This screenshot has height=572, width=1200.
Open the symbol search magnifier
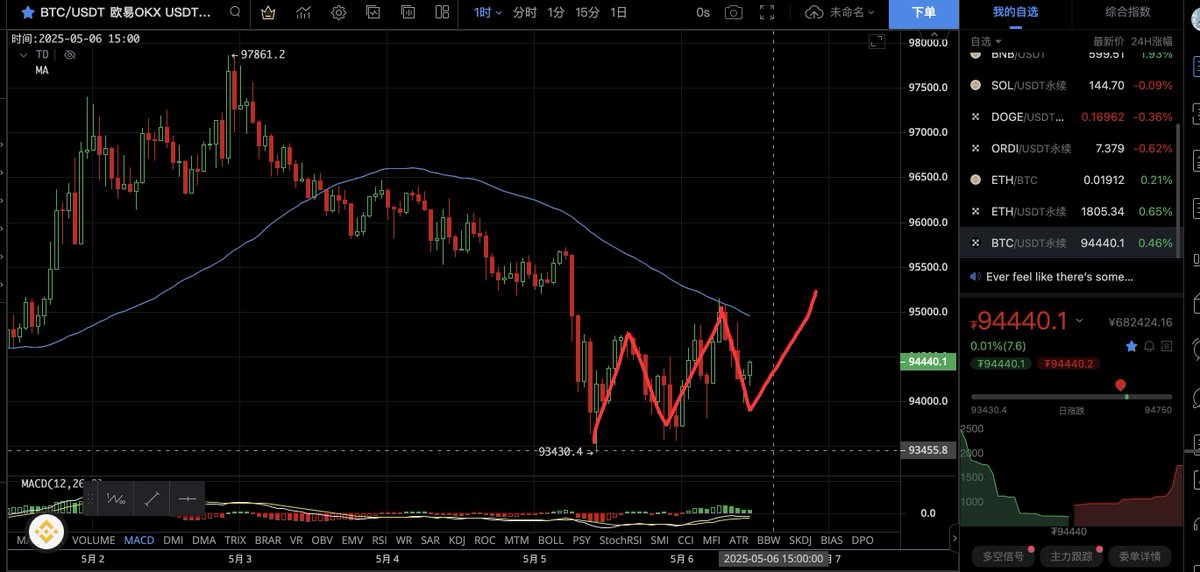tap(234, 13)
